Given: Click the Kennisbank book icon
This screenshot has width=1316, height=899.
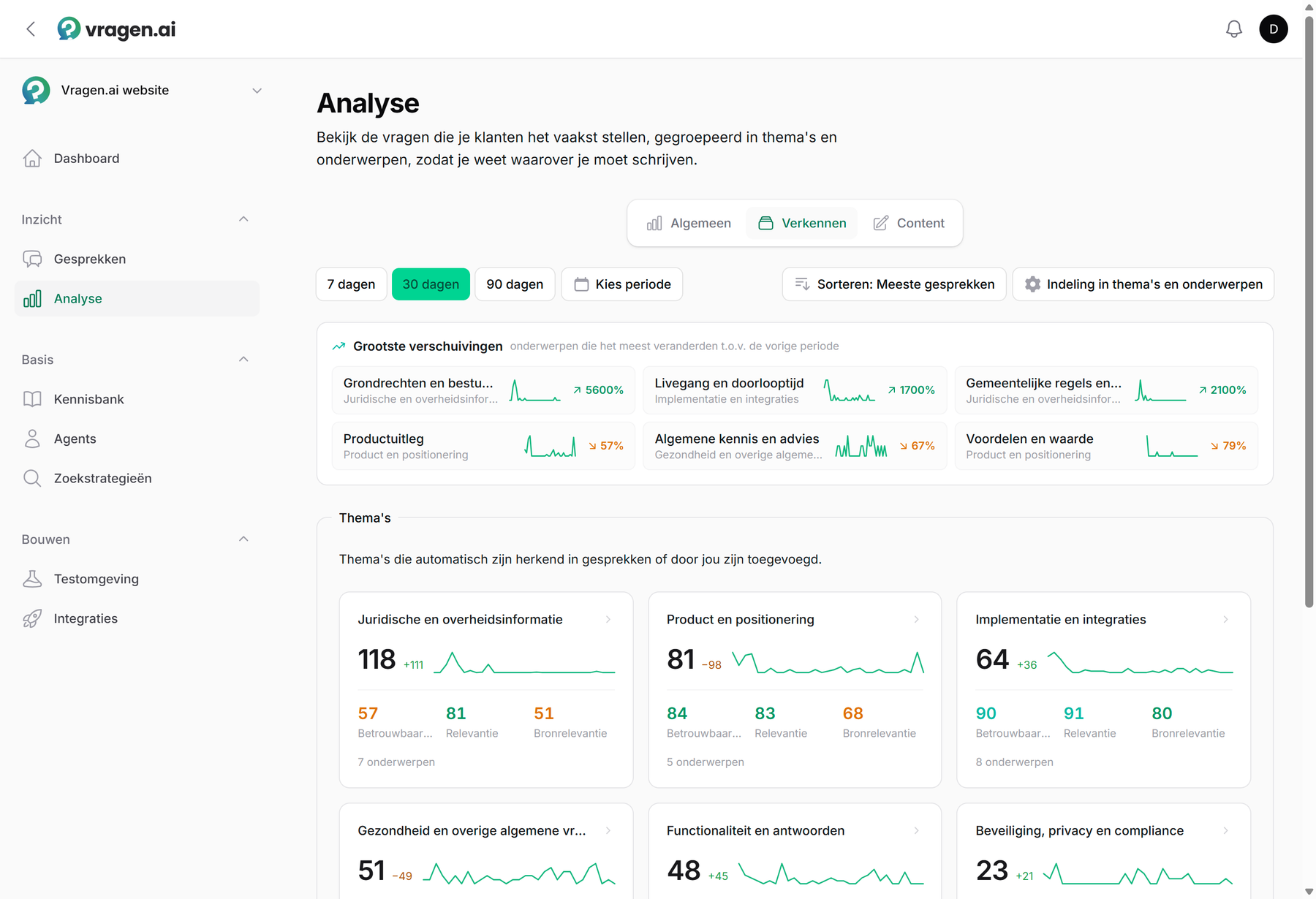Looking at the screenshot, I should [32, 400].
